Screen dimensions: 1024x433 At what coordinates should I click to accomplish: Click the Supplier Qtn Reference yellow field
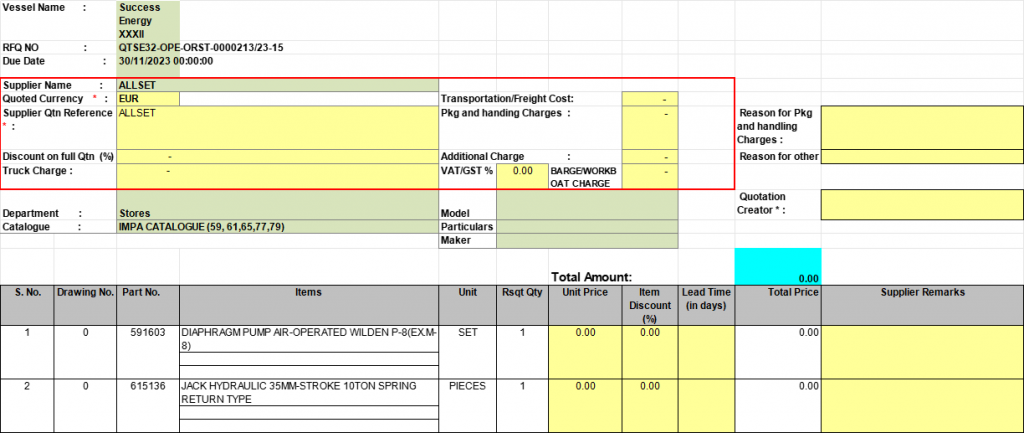coord(277,127)
